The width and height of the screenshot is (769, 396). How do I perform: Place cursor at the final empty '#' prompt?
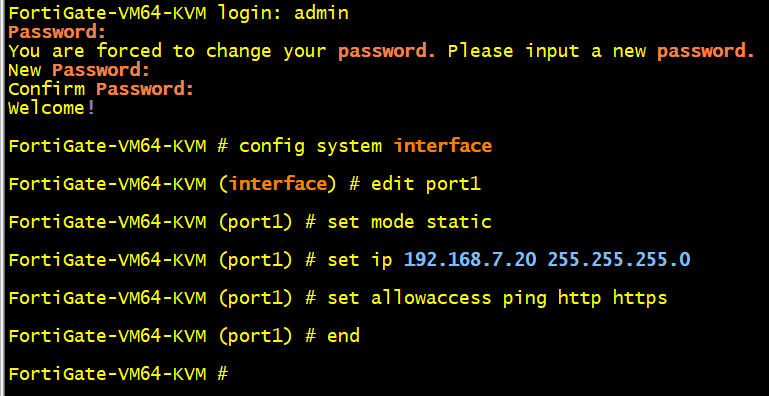tap(223, 374)
